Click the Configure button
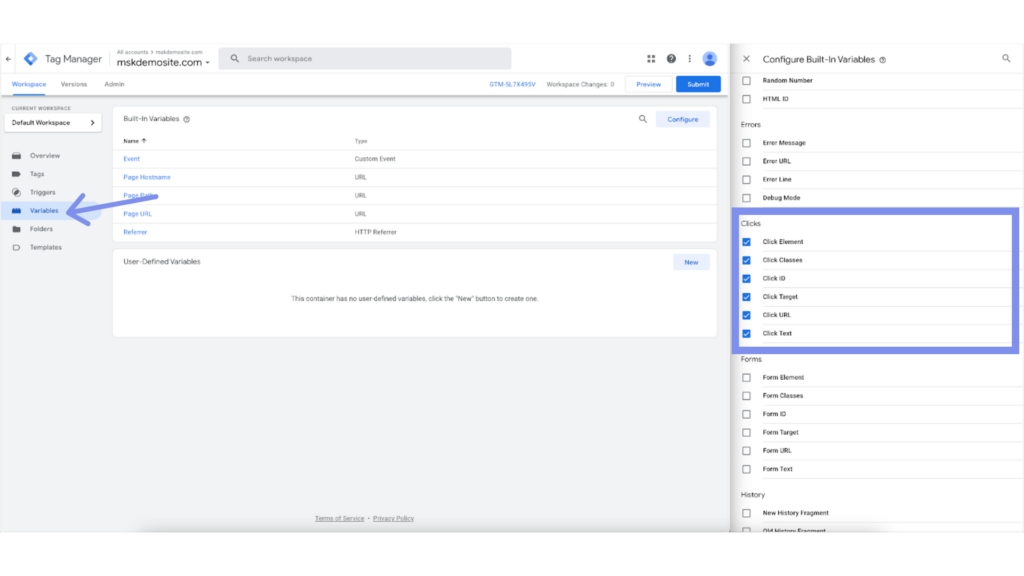Image resolution: width=1024 pixels, height=576 pixels. point(682,120)
